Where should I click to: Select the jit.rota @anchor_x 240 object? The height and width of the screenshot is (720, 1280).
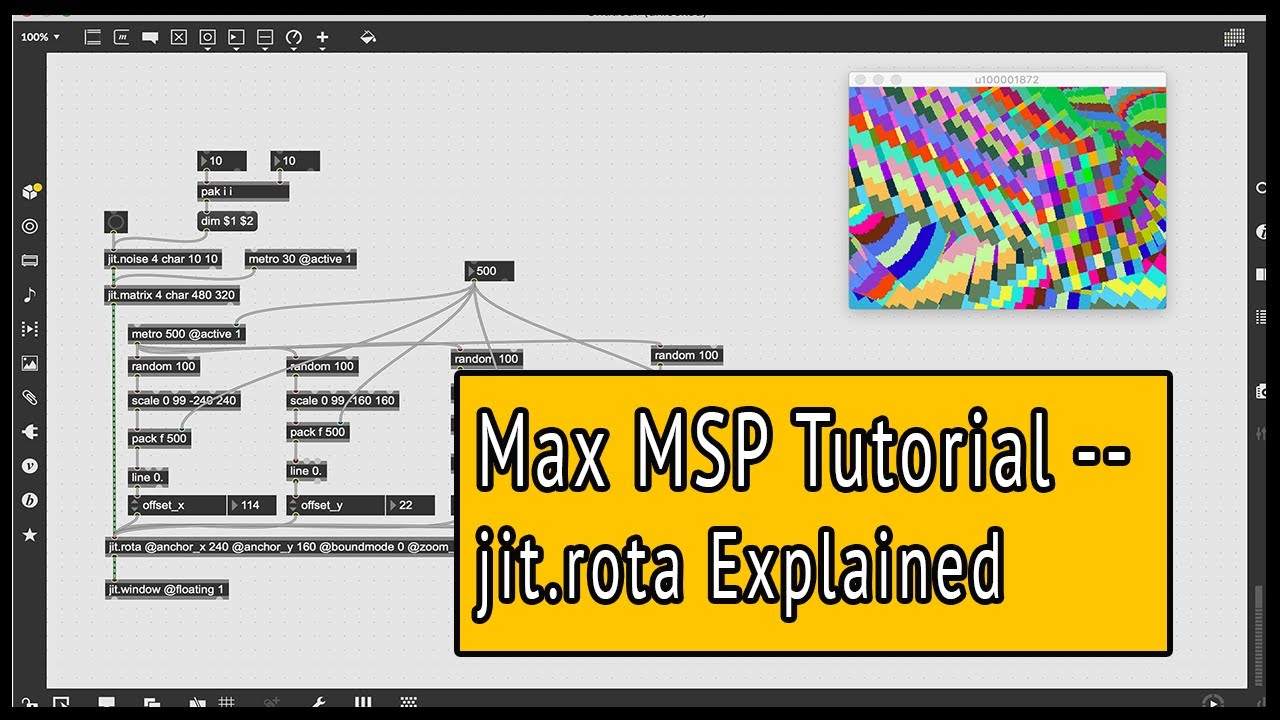pos(280,547)
